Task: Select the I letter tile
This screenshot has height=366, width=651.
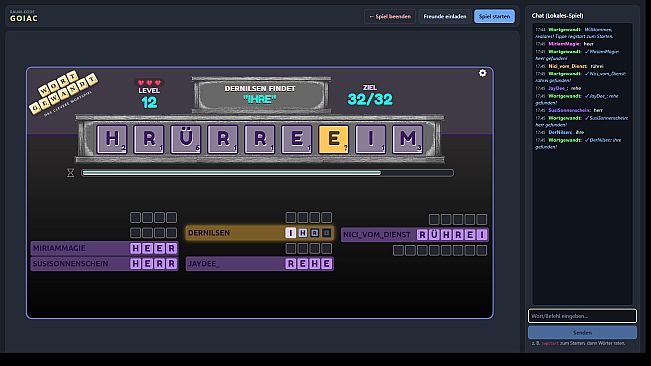Action: coord(370,139)
